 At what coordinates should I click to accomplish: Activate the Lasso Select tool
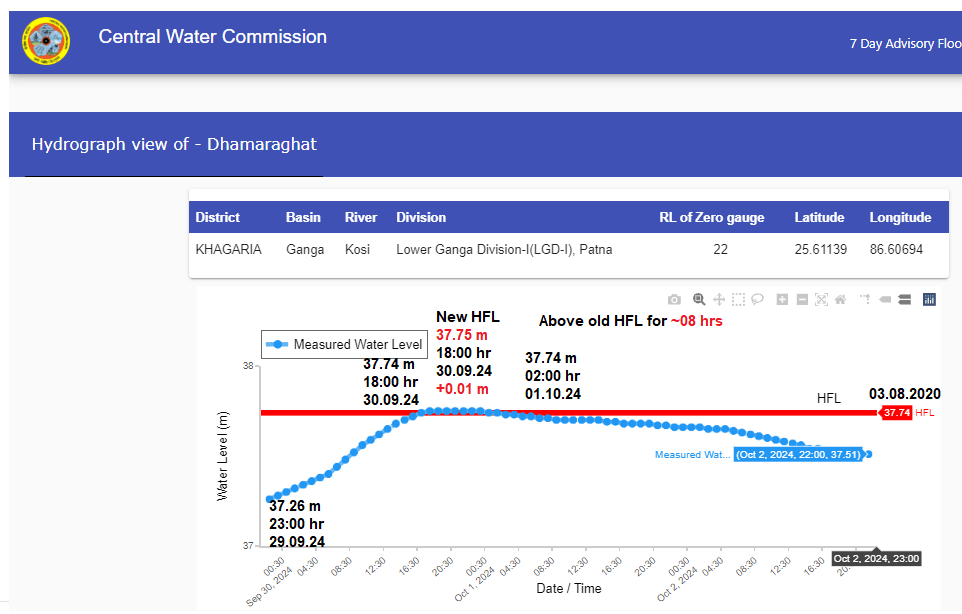click(x=758, y=299)
